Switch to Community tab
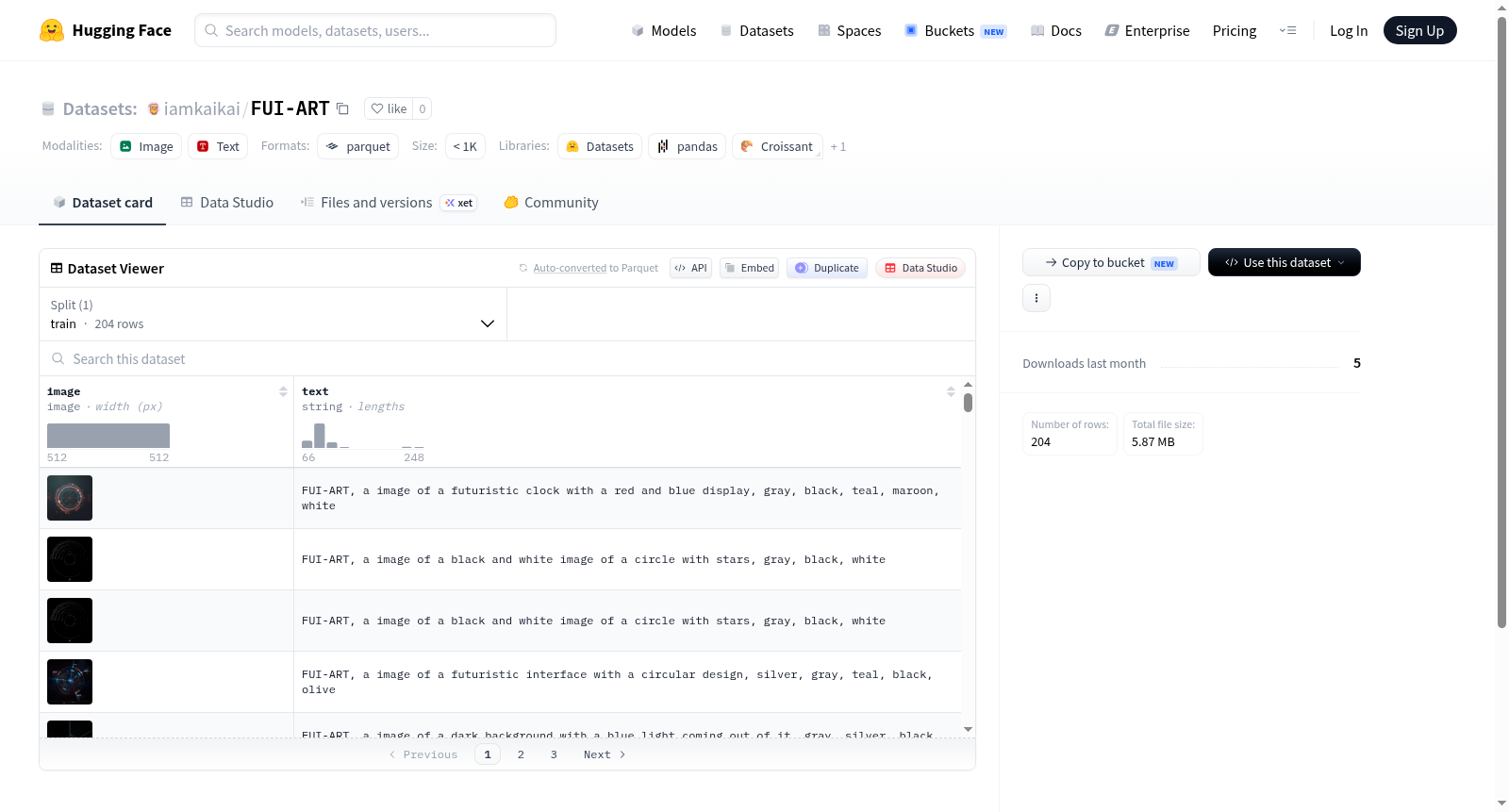The width and height of the screenshot is (1509, 812). click(x=551, y=203)
